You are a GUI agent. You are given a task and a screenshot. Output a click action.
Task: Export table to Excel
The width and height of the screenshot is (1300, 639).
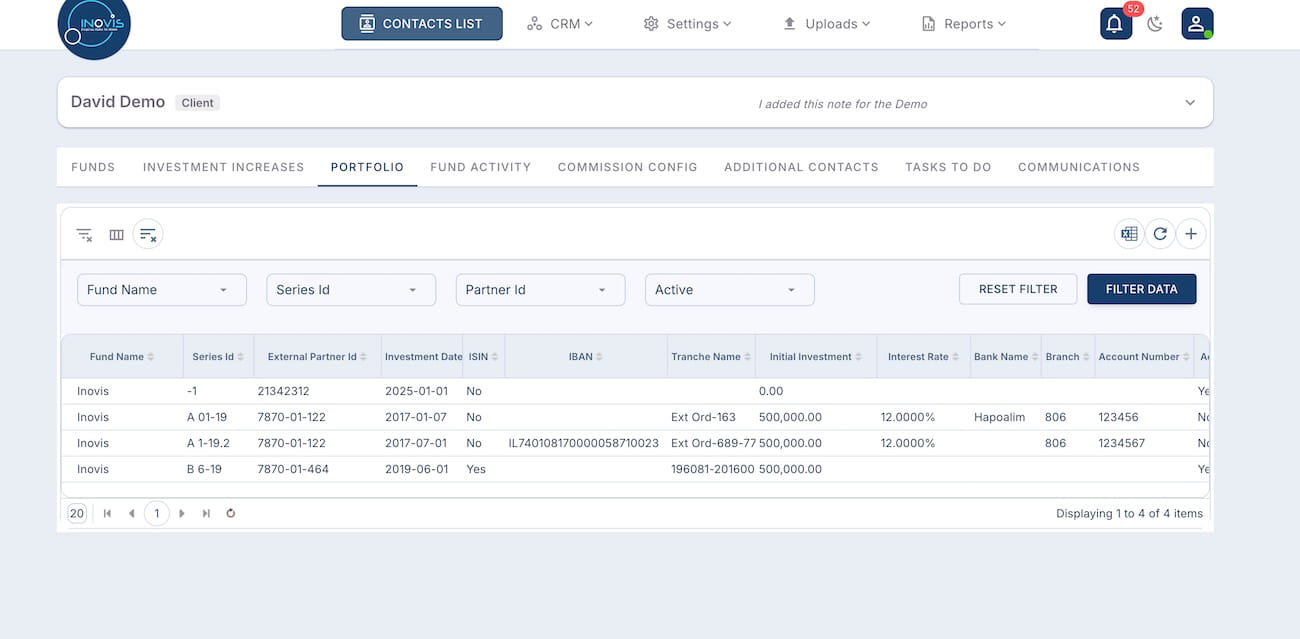(1129, 234)
